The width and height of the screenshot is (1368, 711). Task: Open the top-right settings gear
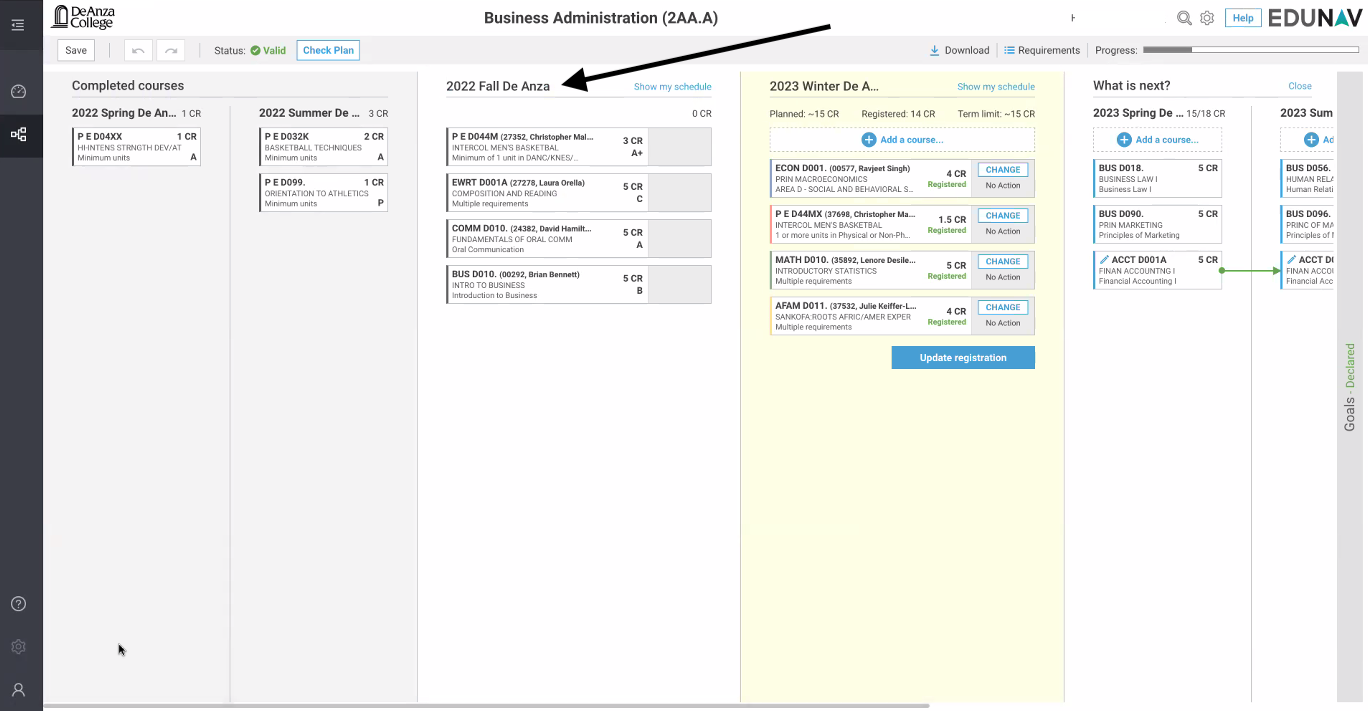click(1207, 18)
